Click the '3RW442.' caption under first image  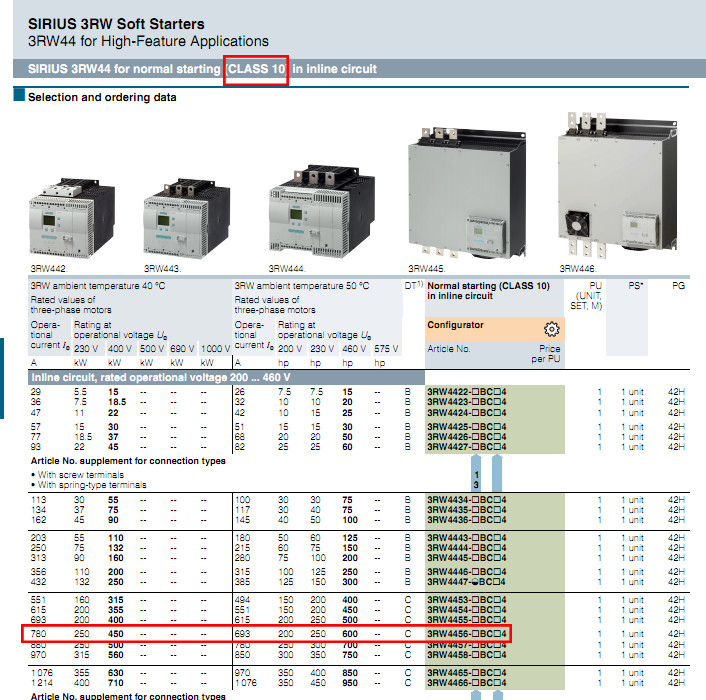(48, 269)
